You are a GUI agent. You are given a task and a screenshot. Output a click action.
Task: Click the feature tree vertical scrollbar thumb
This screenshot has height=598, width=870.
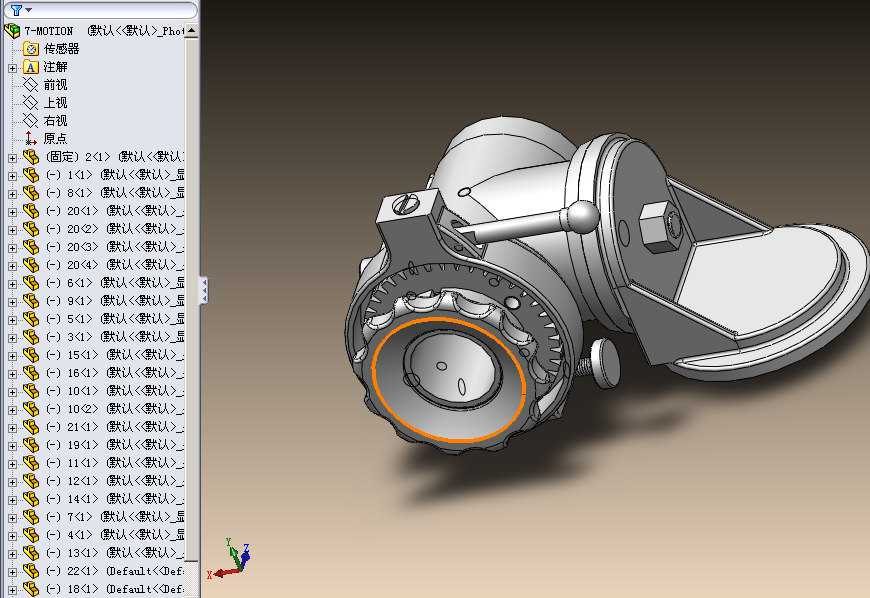(191, 299)
